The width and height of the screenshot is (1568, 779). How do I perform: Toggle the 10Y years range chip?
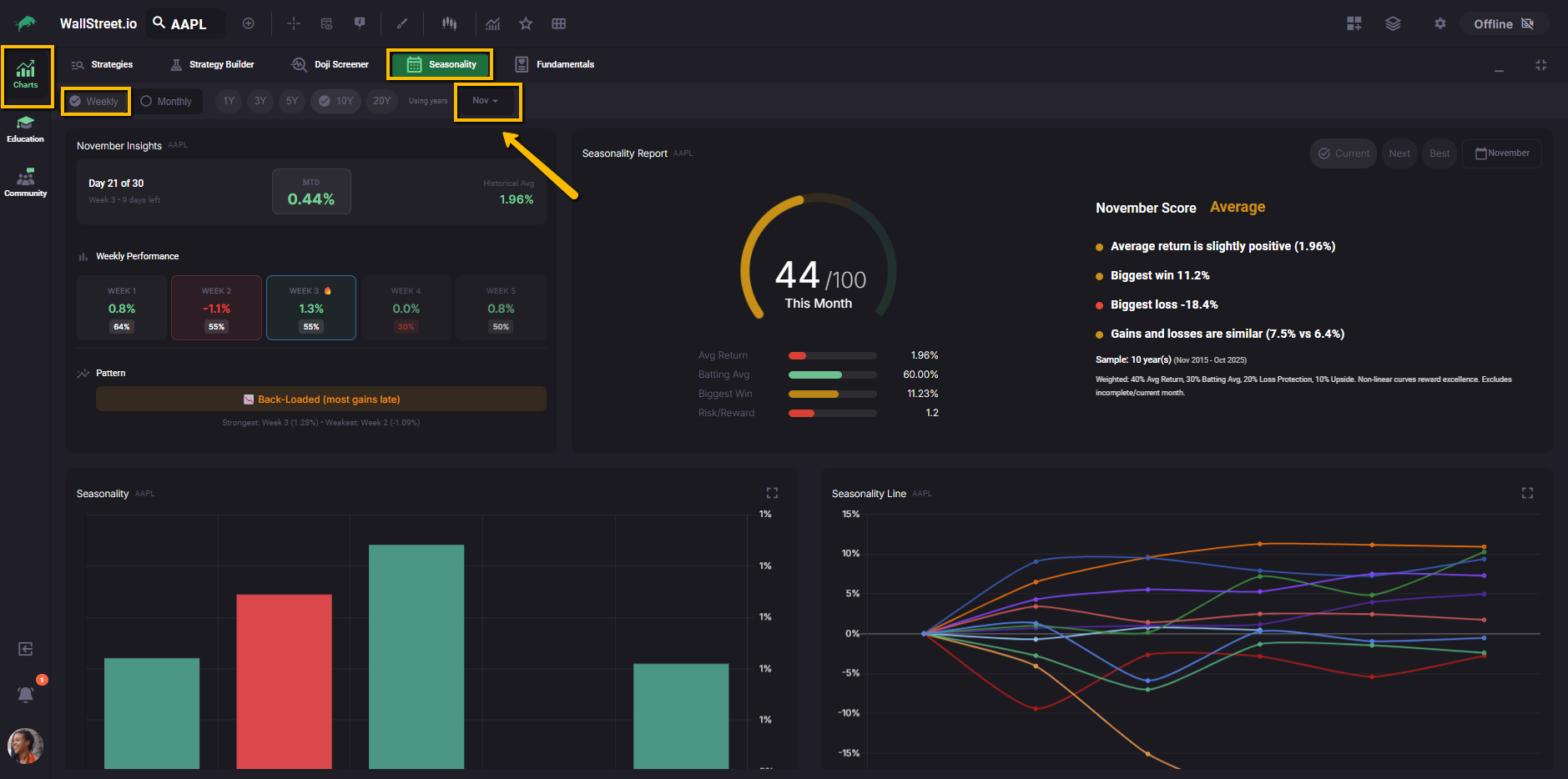(x=336, y=101)
